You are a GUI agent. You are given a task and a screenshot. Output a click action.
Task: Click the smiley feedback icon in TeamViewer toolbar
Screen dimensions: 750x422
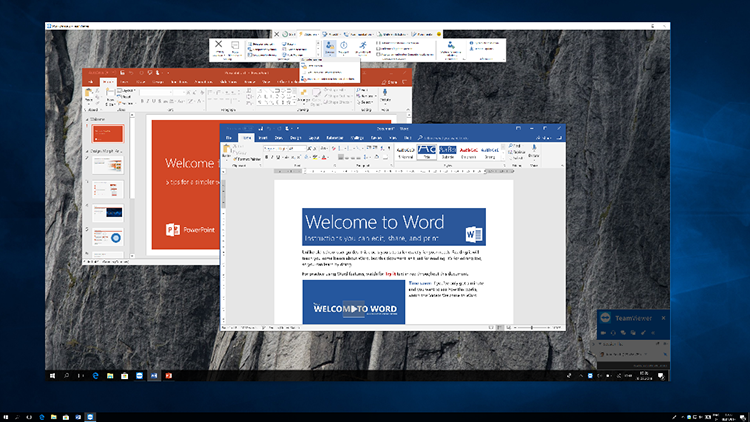(x=439, y=34)
